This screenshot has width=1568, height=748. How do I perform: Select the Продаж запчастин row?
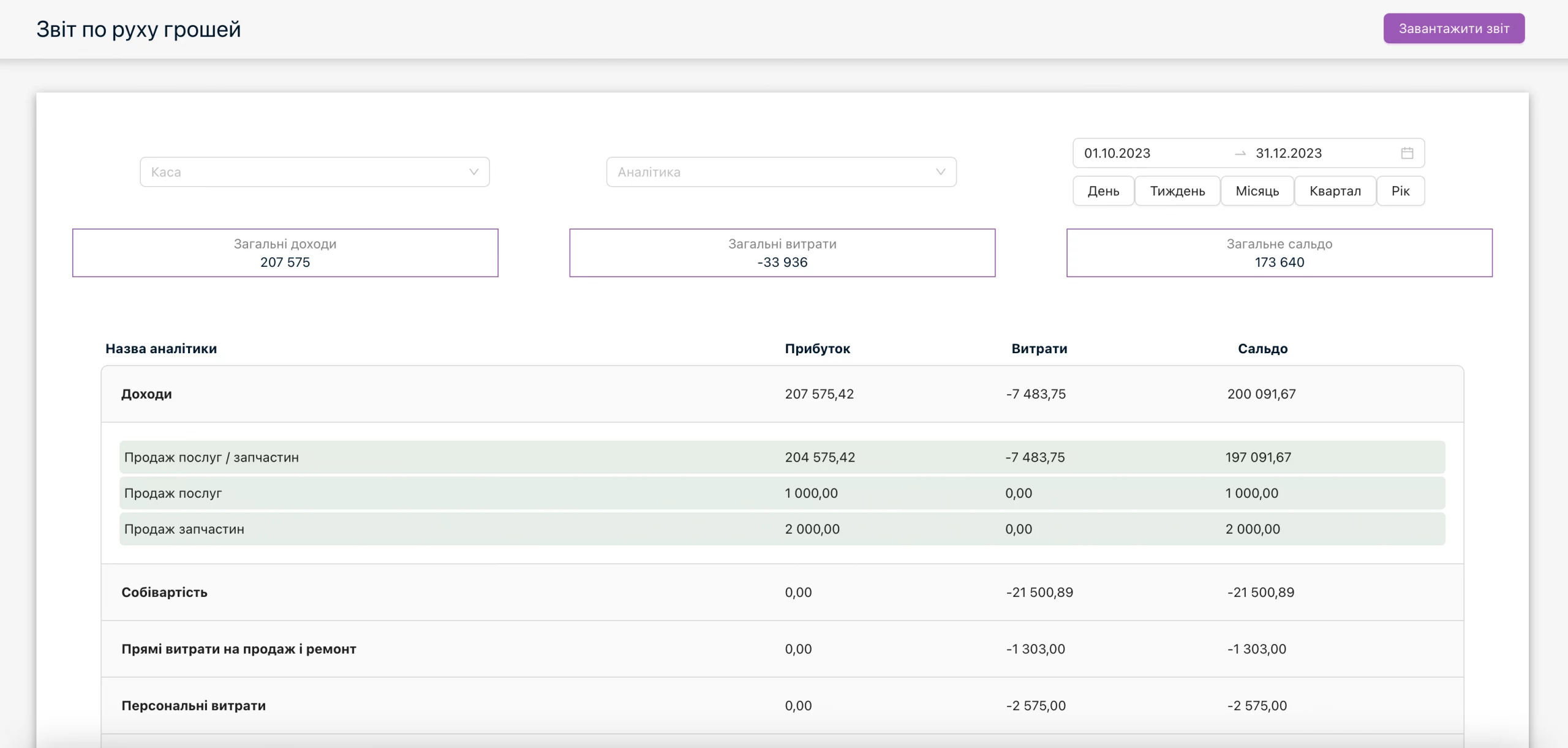782,529
